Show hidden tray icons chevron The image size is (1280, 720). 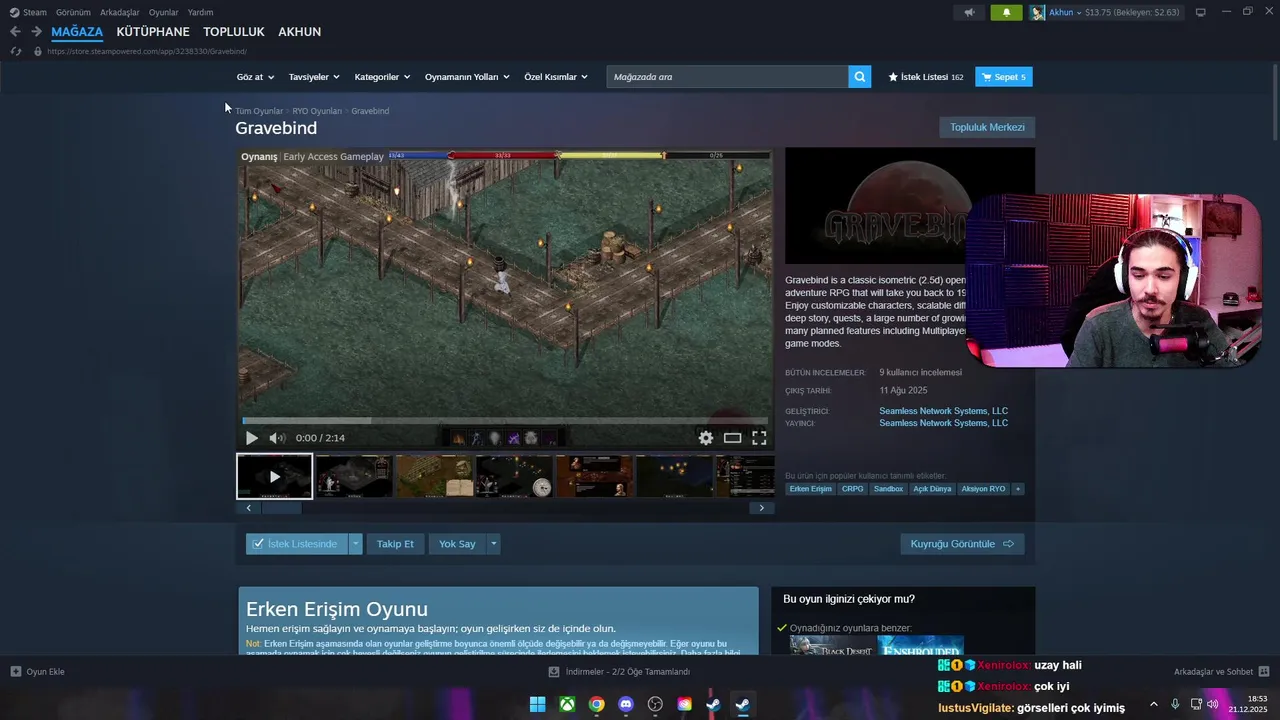pyautogui.click(x=1154, y=704)
